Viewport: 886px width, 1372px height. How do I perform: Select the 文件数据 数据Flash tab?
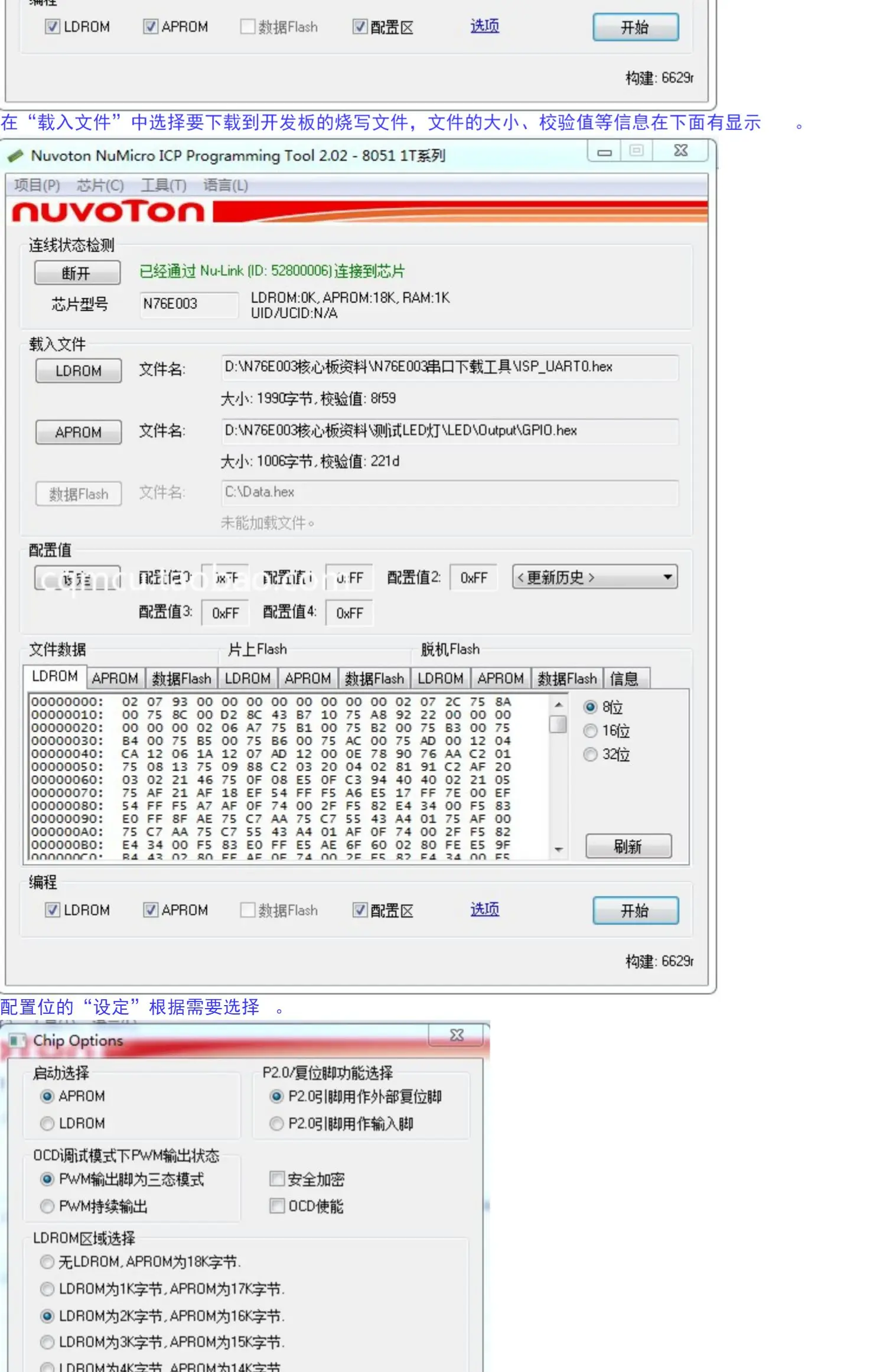181,678
